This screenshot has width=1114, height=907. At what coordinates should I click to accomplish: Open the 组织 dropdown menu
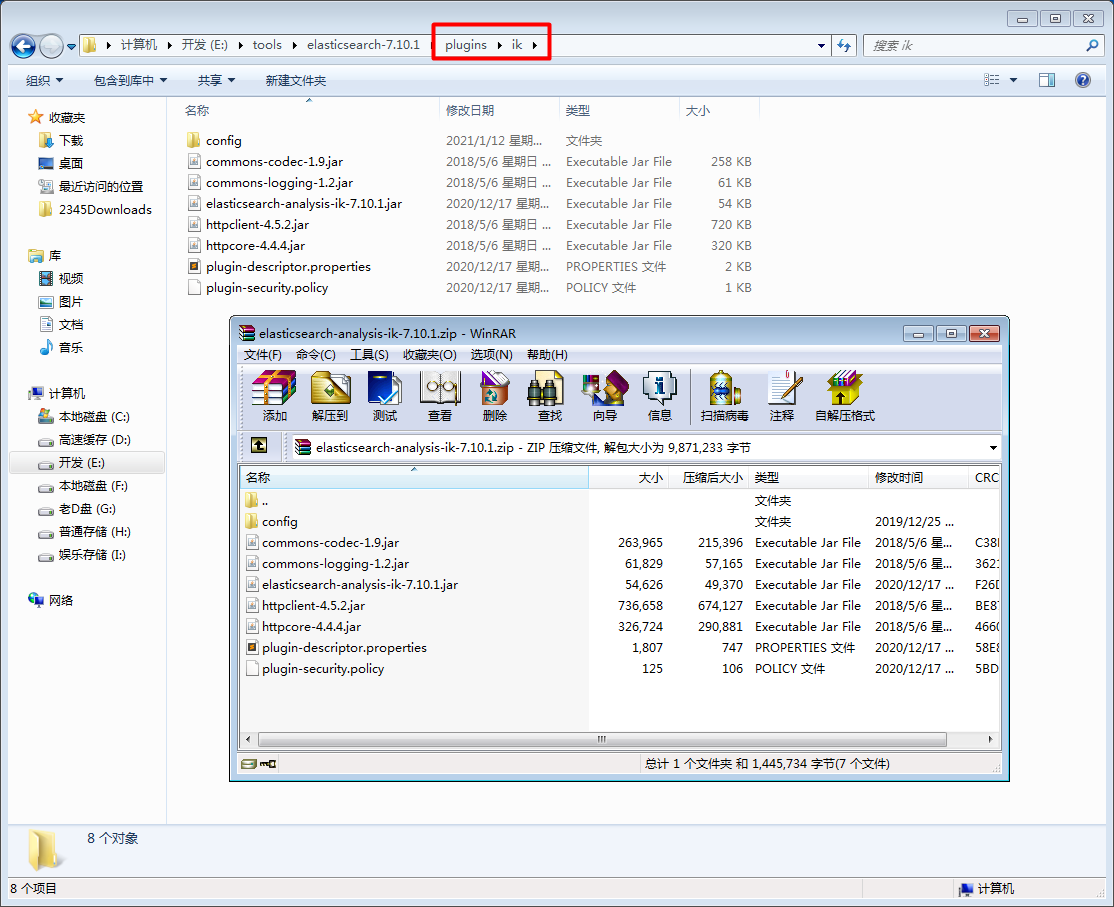point(44,80)
